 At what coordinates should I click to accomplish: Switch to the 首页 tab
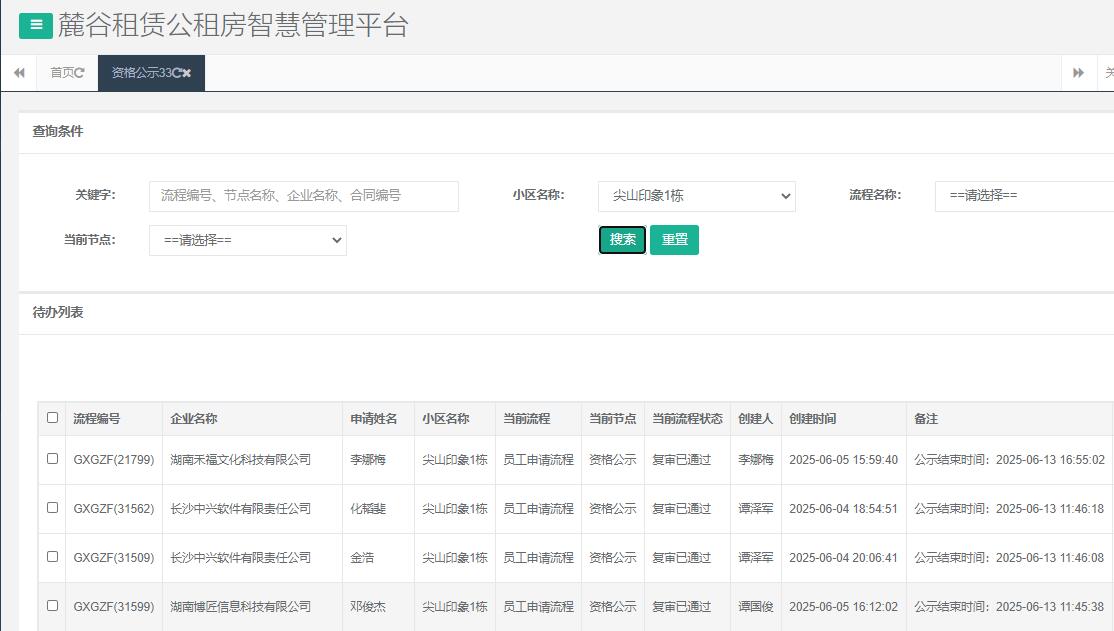coord(62,73)
